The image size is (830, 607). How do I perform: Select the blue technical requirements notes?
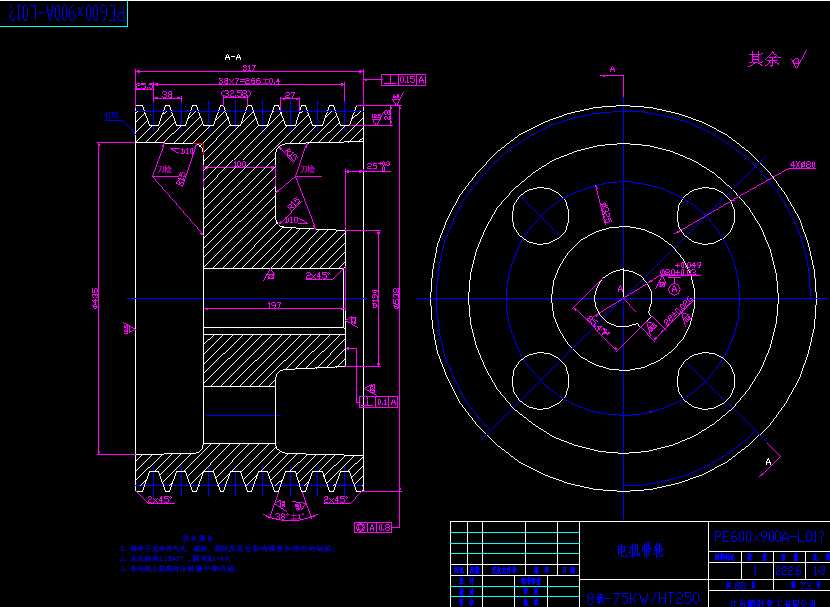[x=228, y=554]
